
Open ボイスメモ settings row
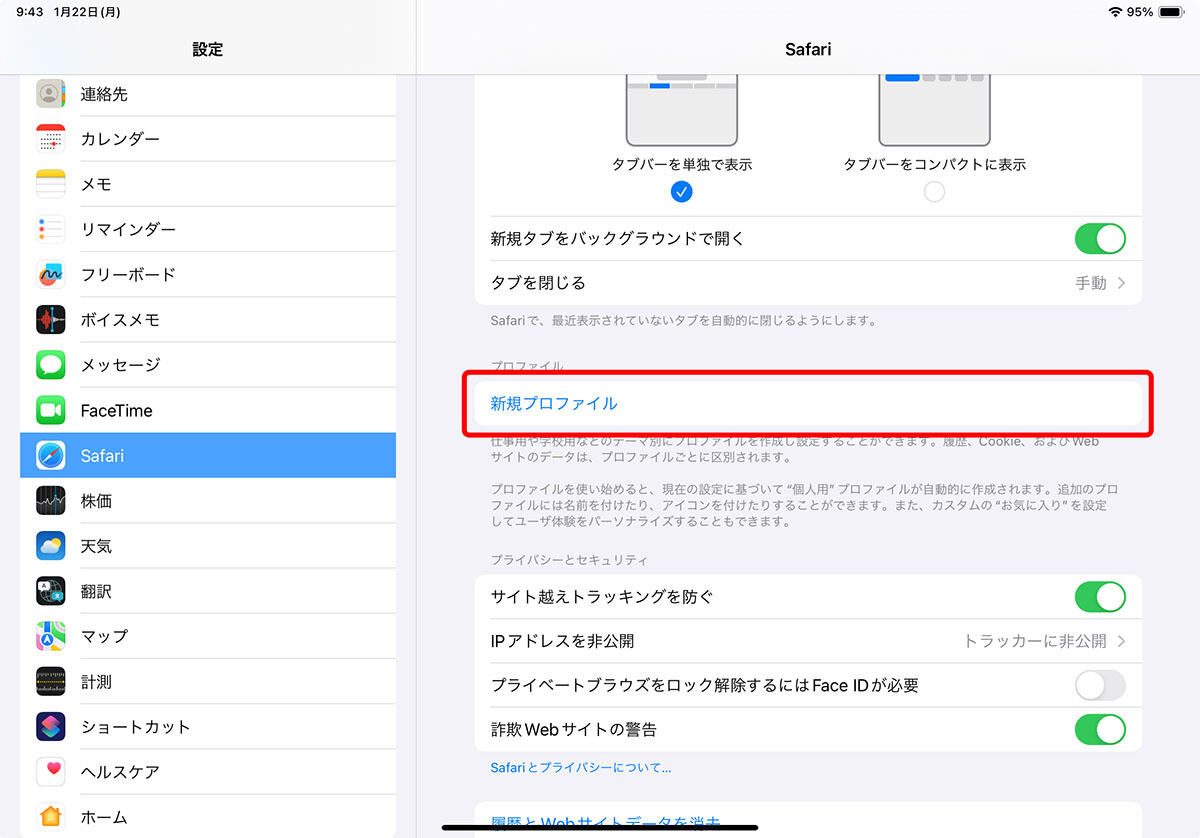tap(208, 320)
